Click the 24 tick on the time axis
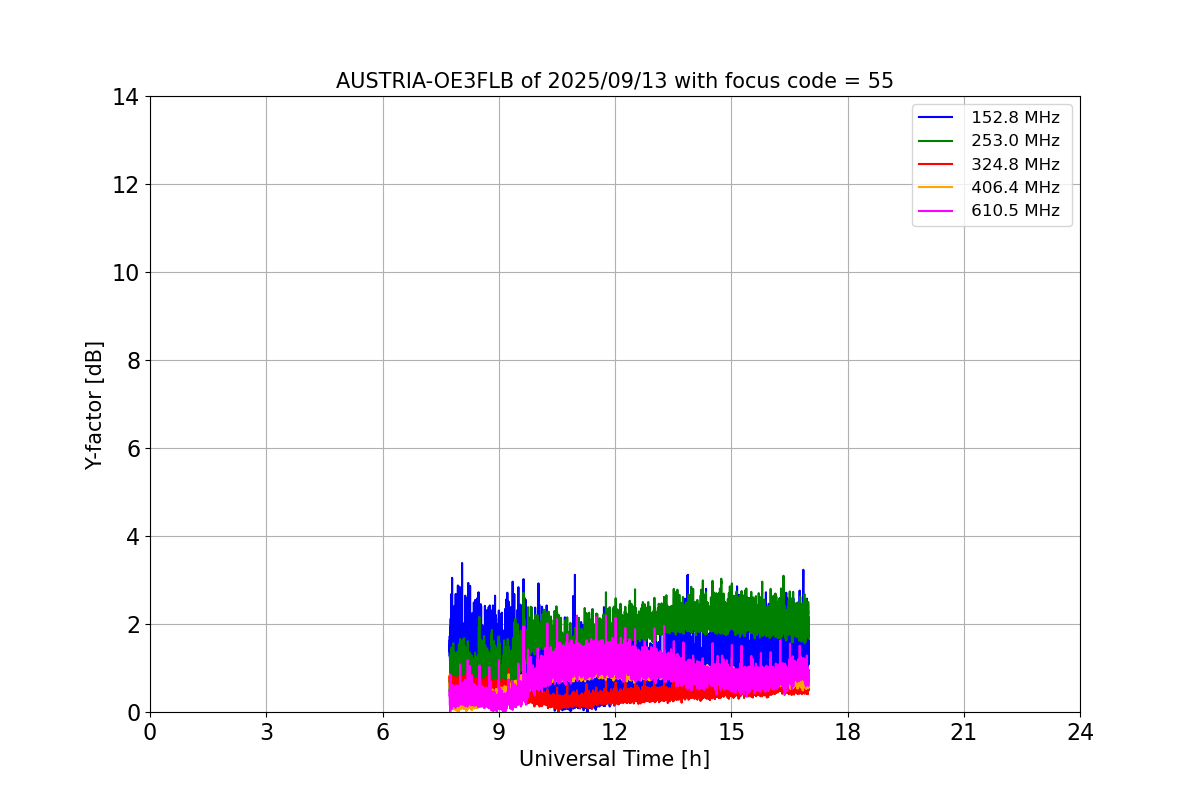Viewport: 1200px width, 800px height. (1080, 732)
